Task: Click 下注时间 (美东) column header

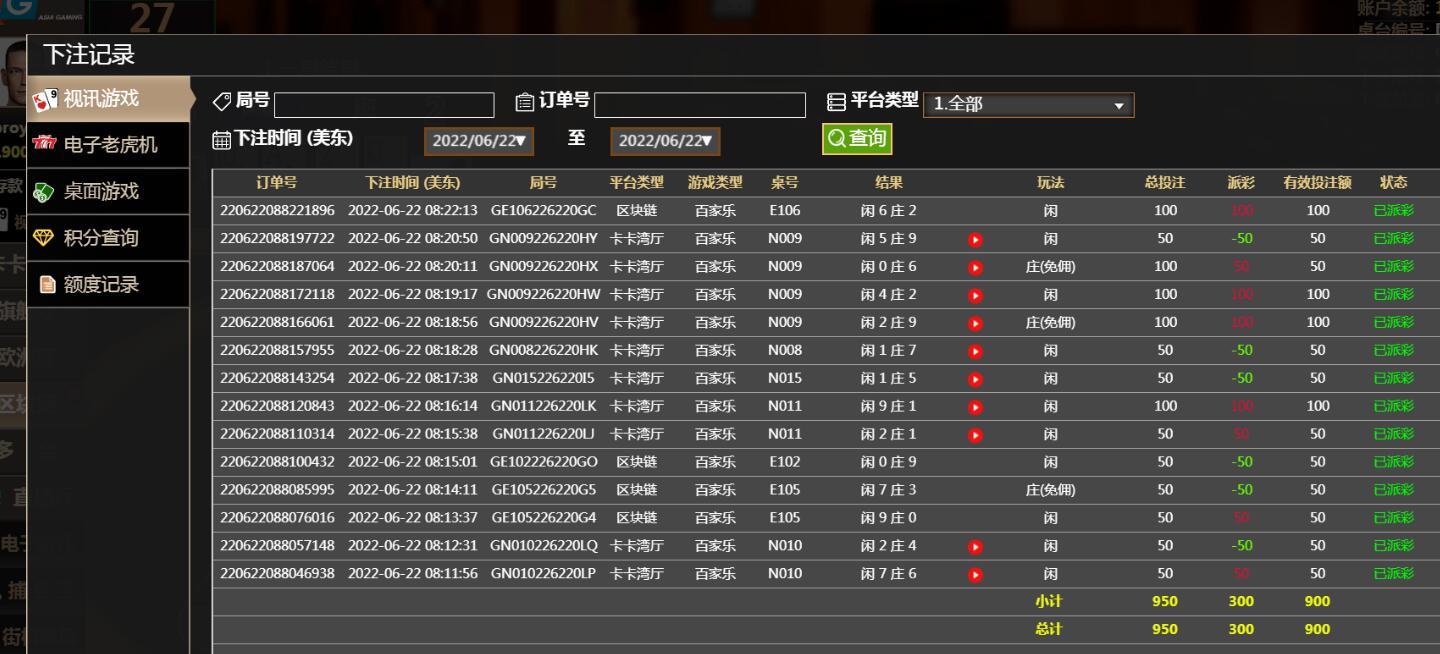Action: coord(413,183)
